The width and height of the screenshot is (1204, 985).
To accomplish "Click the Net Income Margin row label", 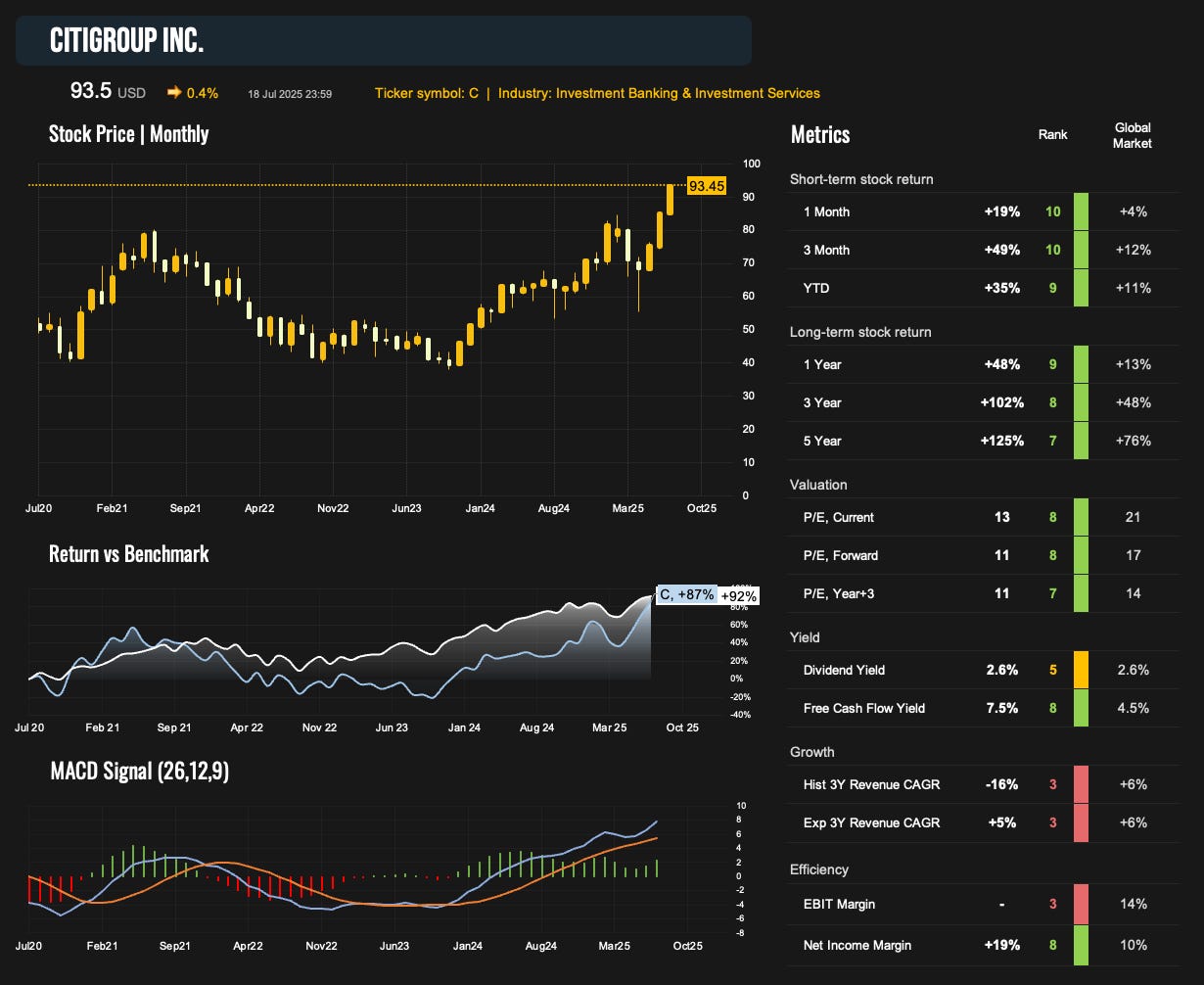I will click(857, 945).
